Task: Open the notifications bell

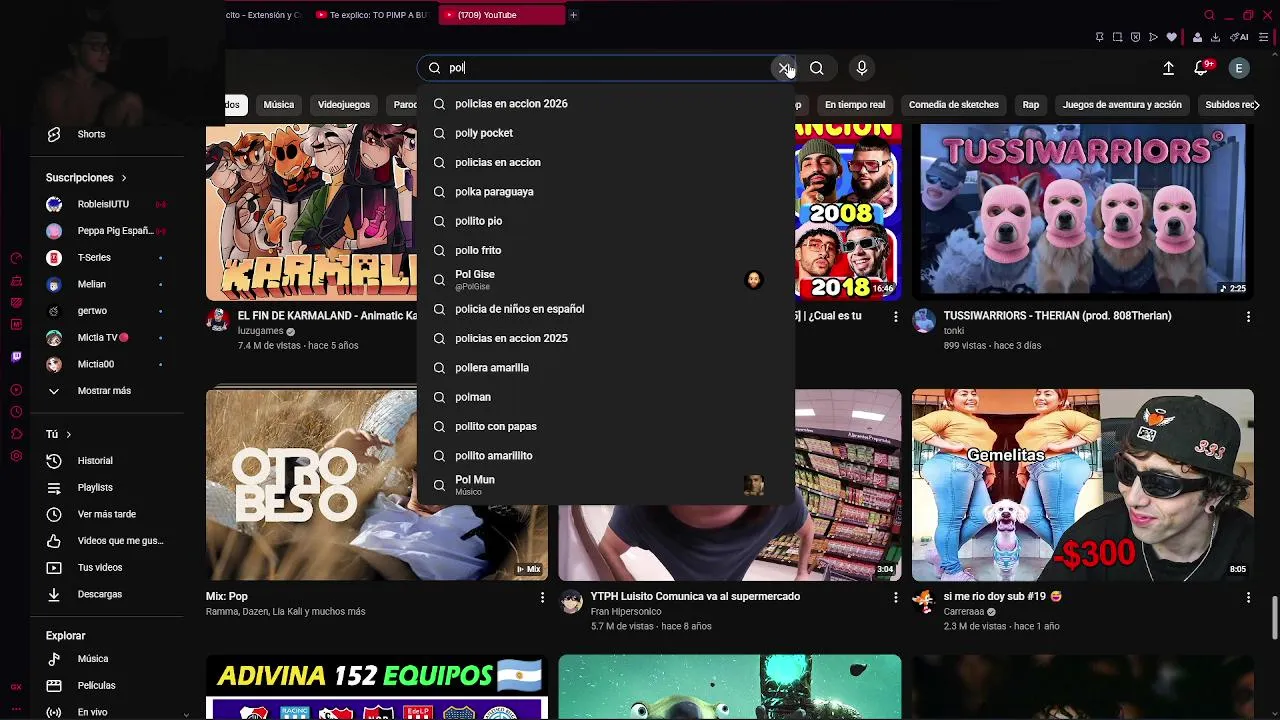Action: pos(1202,68)
